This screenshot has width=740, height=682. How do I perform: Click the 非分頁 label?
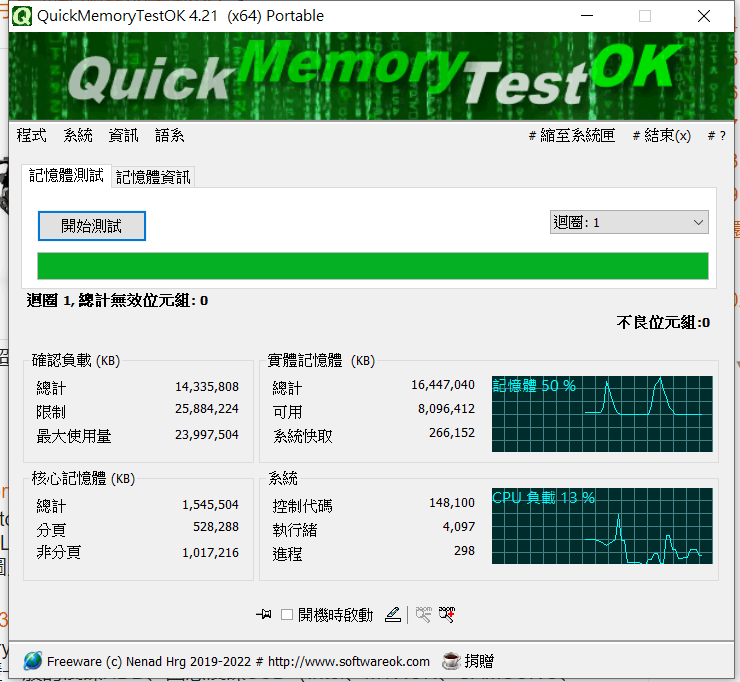pyautogui.click(x=59, y=552)
